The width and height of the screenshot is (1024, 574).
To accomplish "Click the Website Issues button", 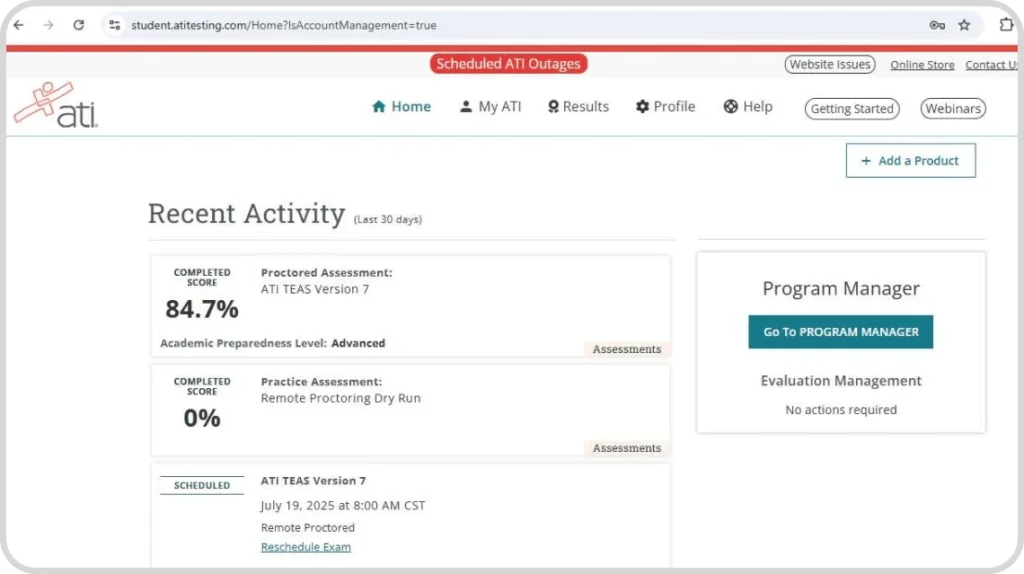I will [x=829, y=64].
